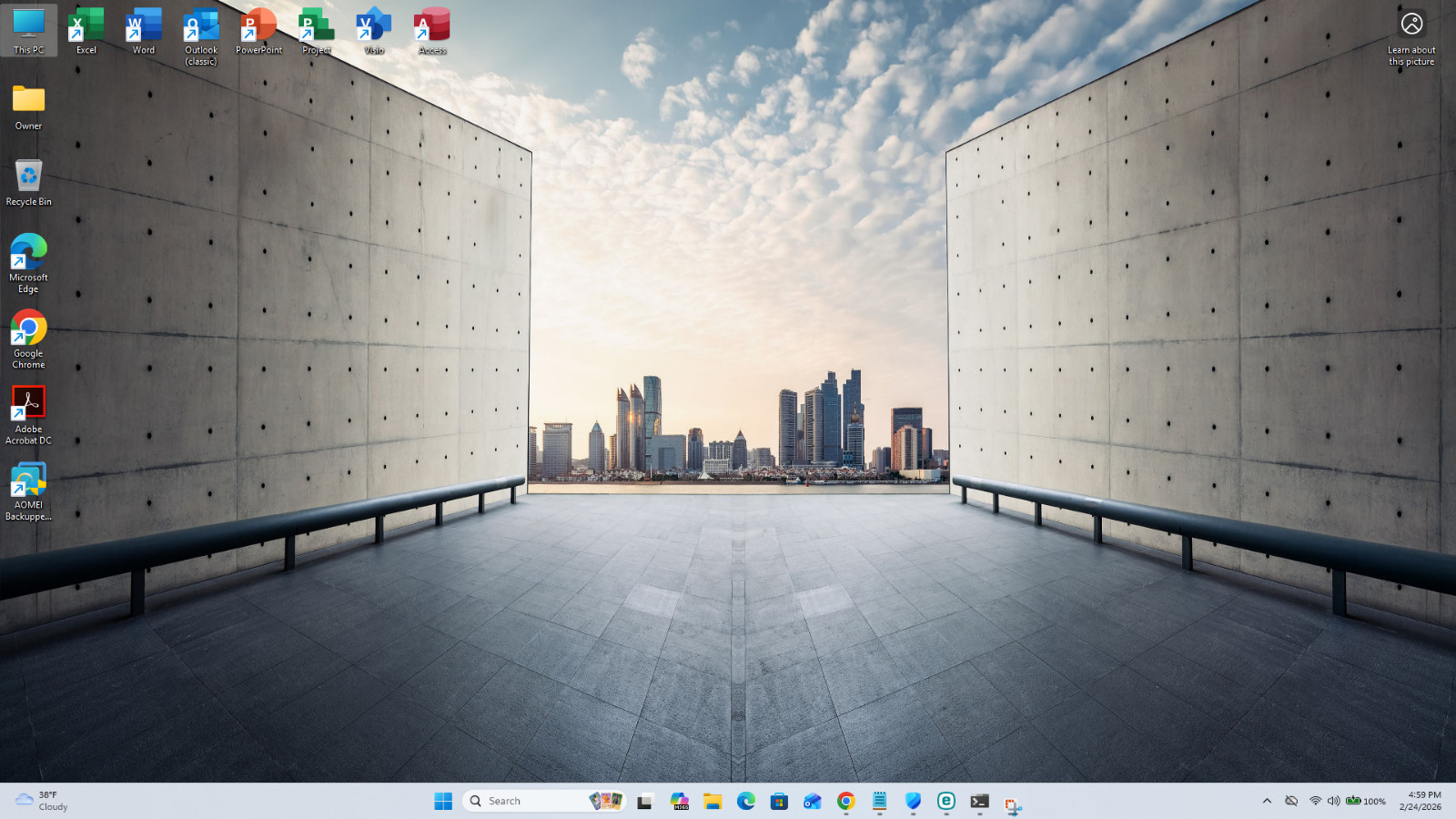Viewport: 1456px width, 819px height.
Task: Open Learn about this picture
Action: 1411,37
